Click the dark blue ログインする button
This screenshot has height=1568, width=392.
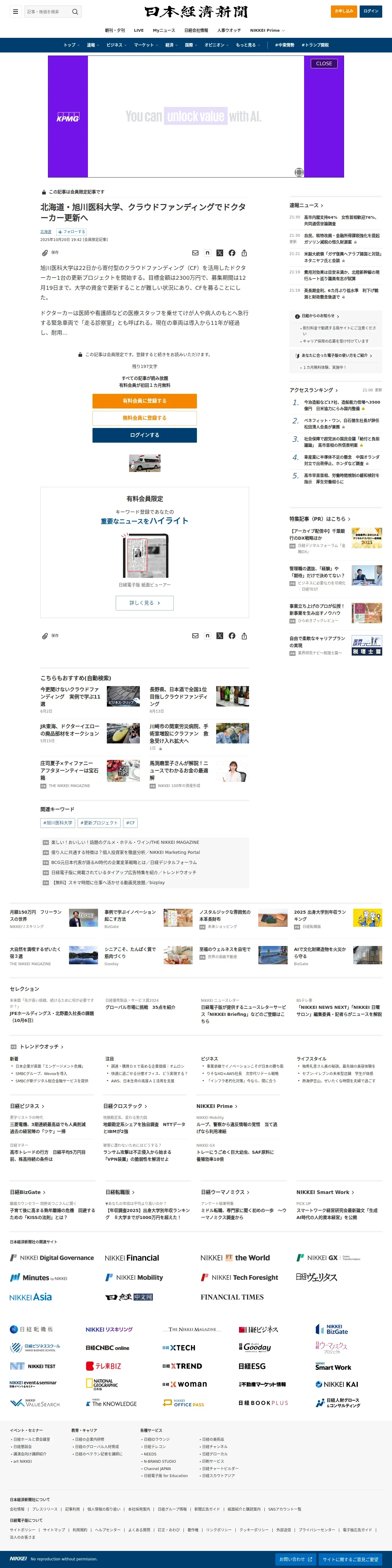tap(144, 435)
